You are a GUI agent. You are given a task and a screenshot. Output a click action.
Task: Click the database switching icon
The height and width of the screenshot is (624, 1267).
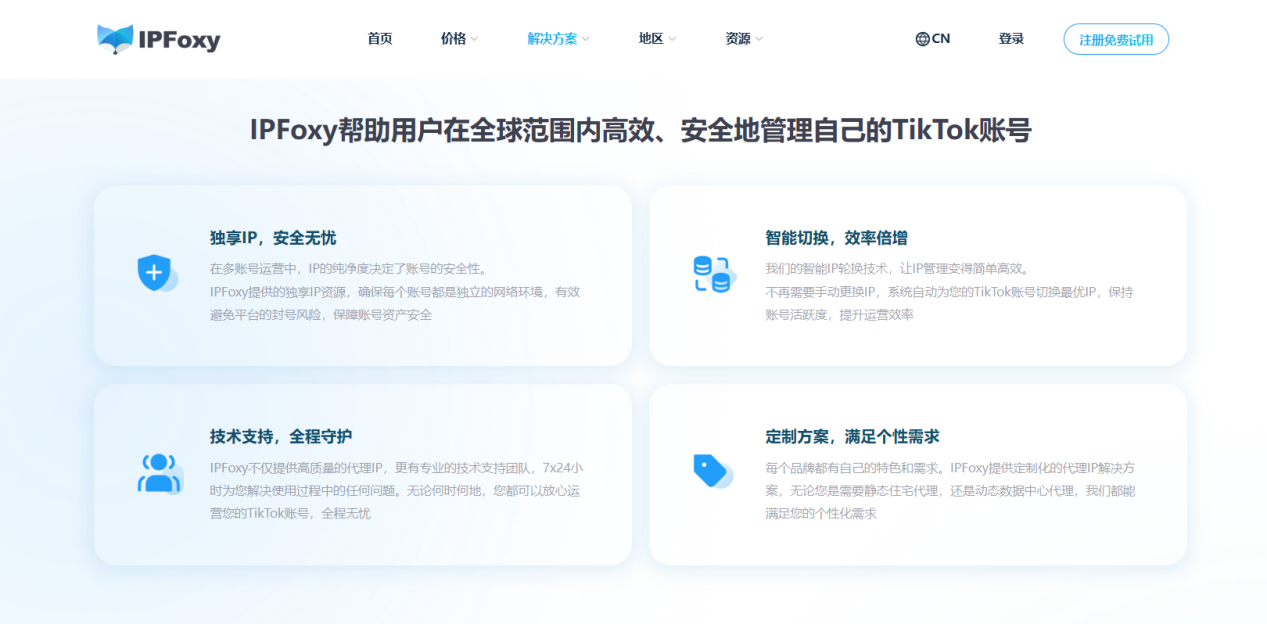(713, 274)
